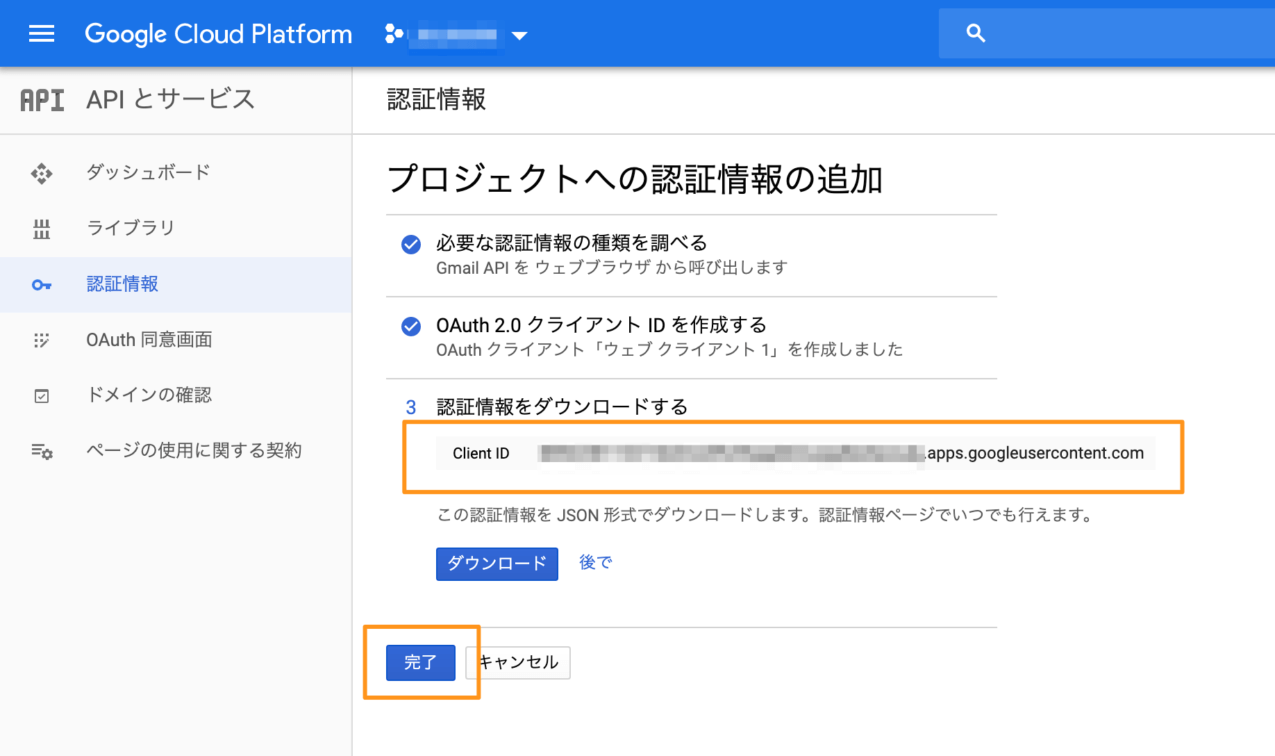Click the Dashboard sidebar icon

point(41,173)
